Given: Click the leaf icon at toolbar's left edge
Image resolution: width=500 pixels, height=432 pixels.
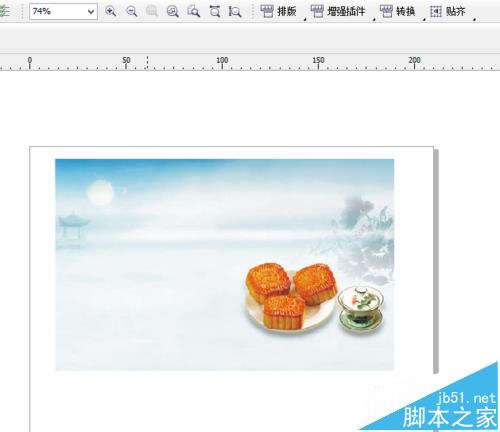Looking at the screenshot, I should point(4,12).
